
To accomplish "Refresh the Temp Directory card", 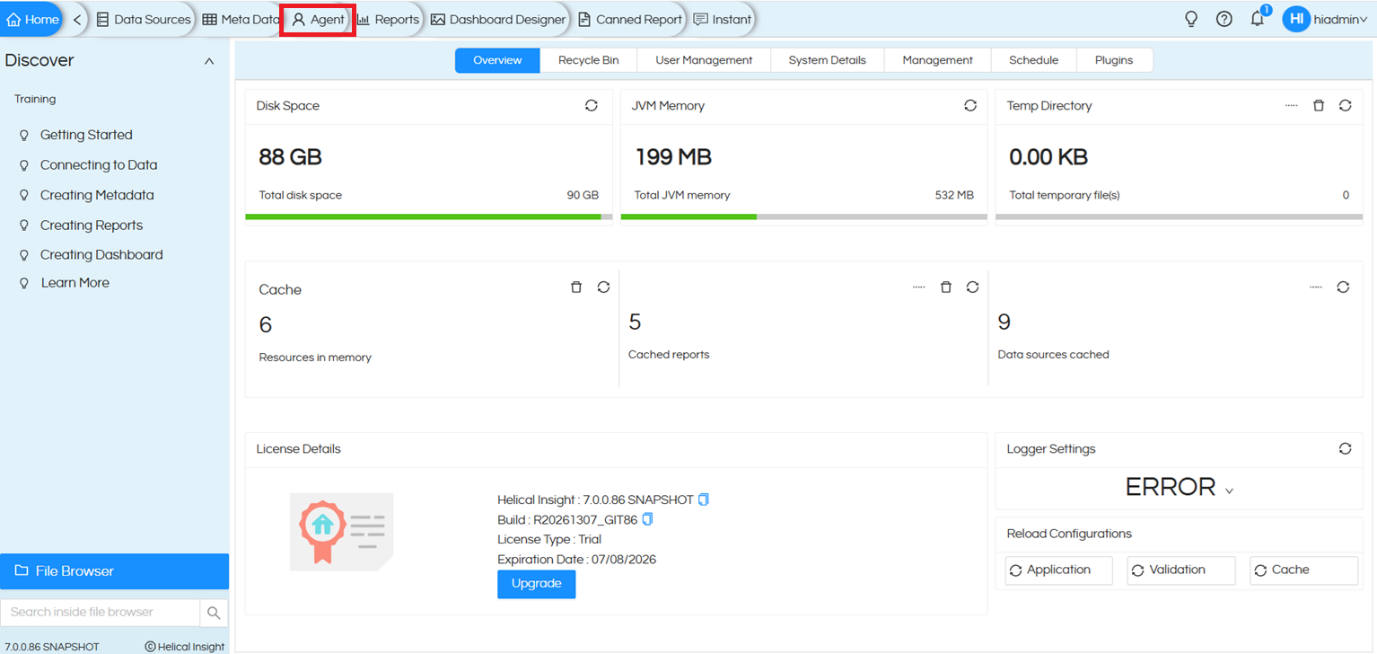I will (x=1345, y=105).
